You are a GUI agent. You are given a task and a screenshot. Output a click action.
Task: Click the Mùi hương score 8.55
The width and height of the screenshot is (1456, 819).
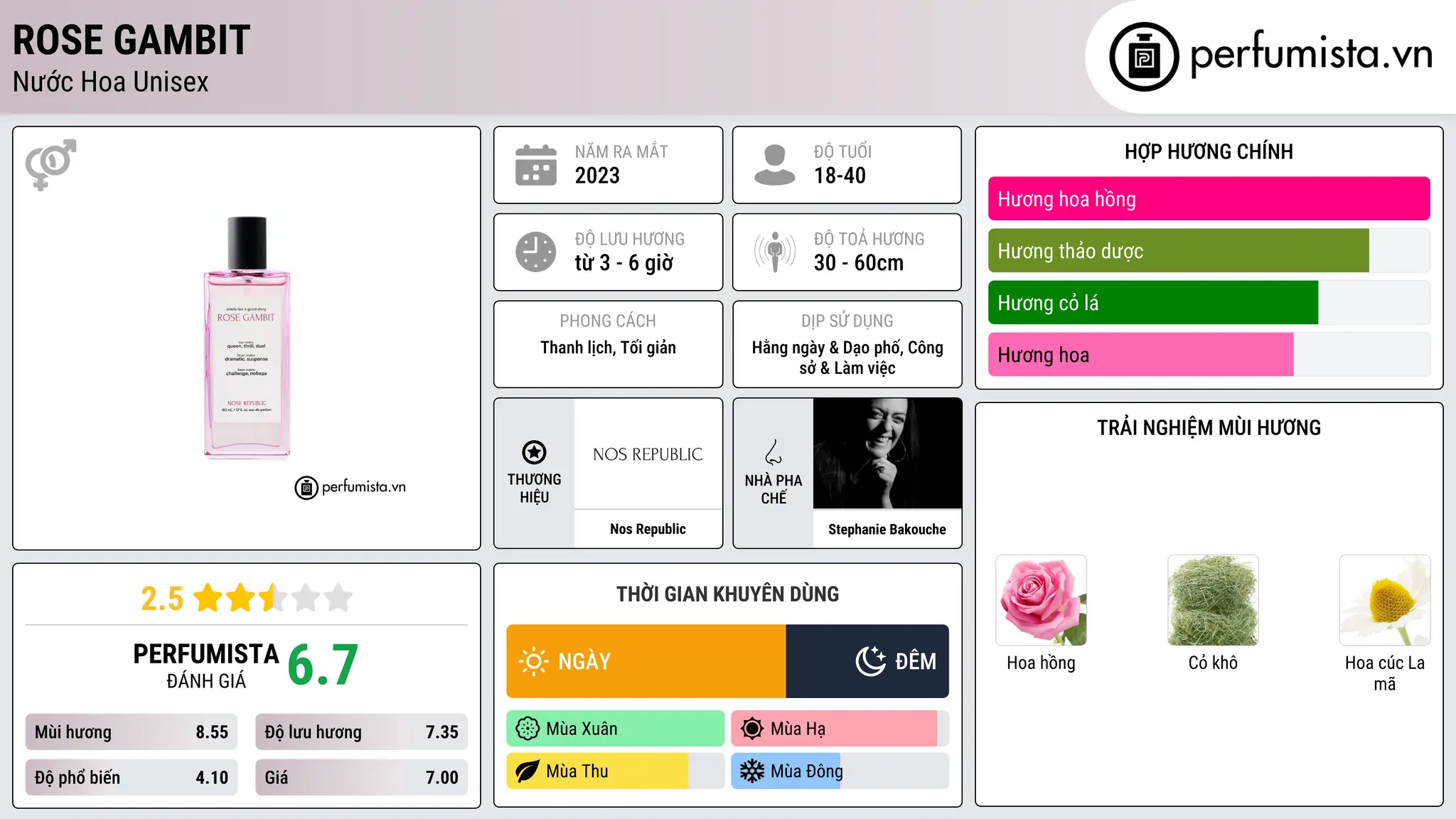tap(212, 732)
